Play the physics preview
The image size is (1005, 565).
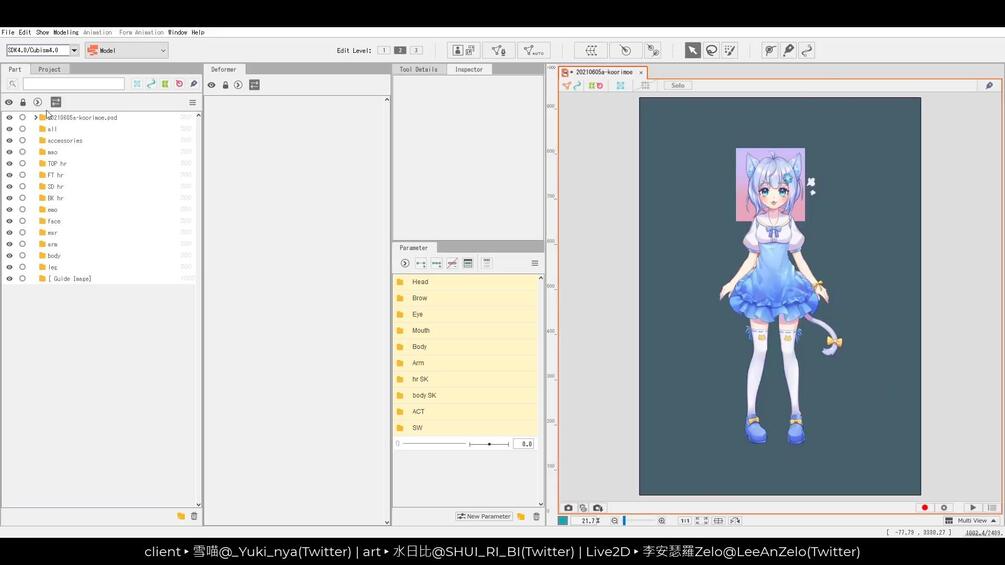tap(973, 507)
